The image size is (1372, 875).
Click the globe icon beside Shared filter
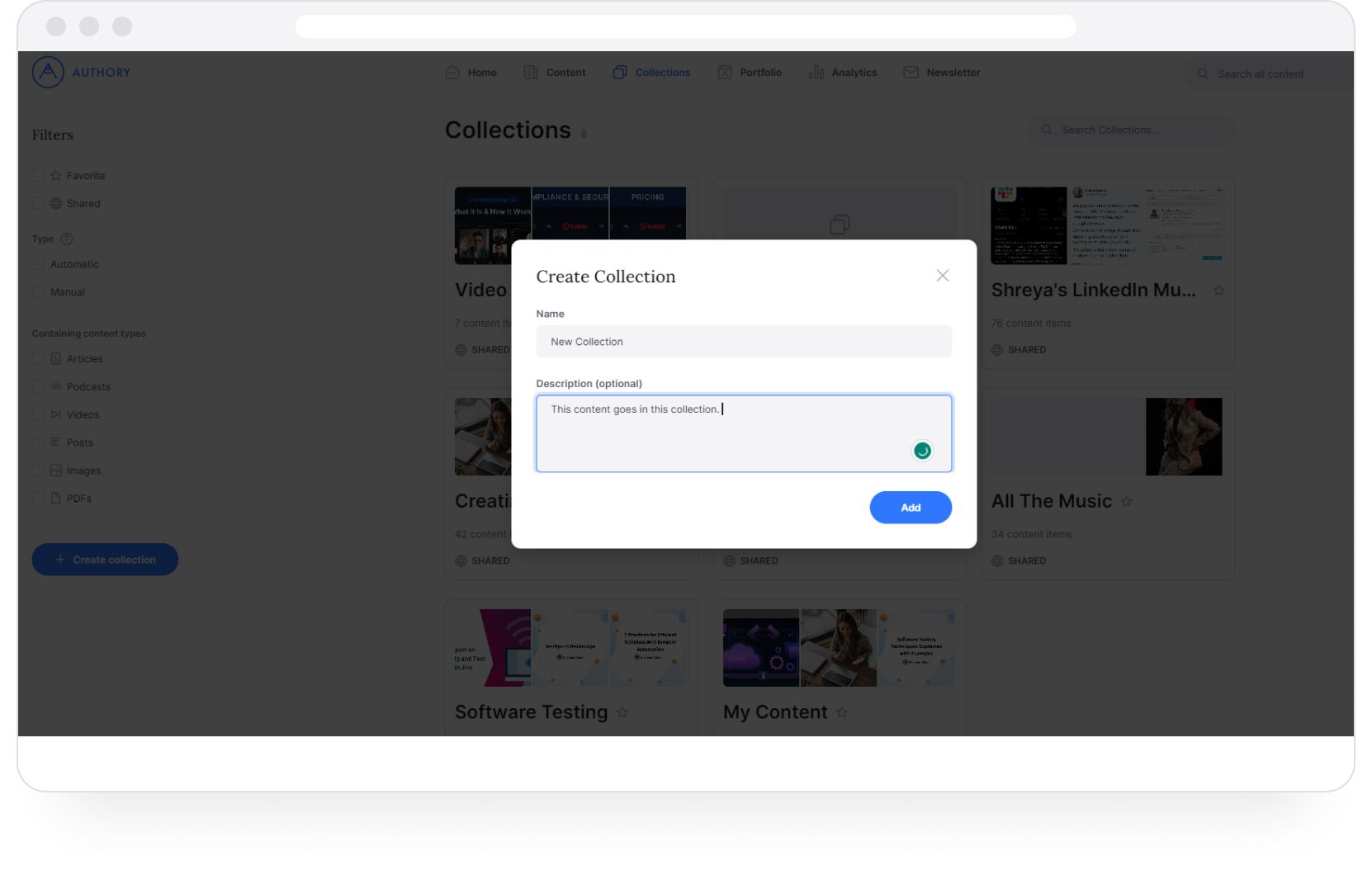[x=56, y=203]
